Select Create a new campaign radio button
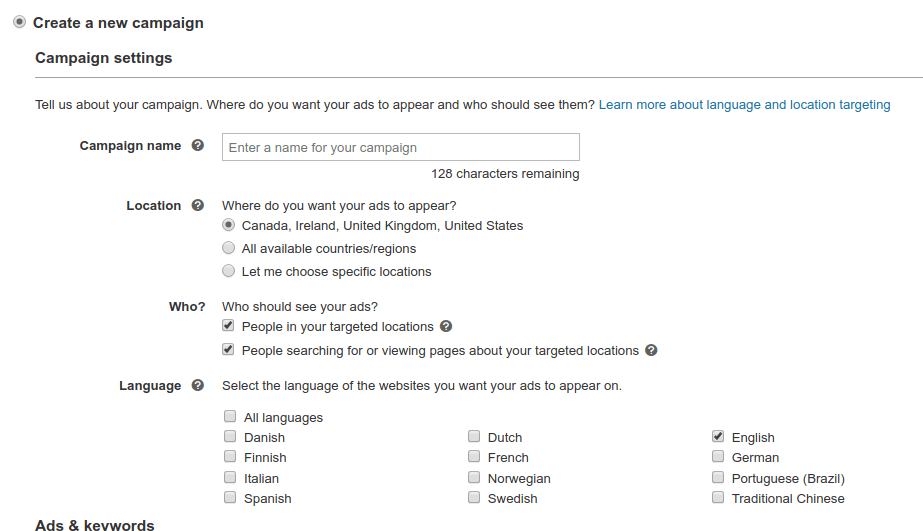923x531 pixels. click(19, 22)
